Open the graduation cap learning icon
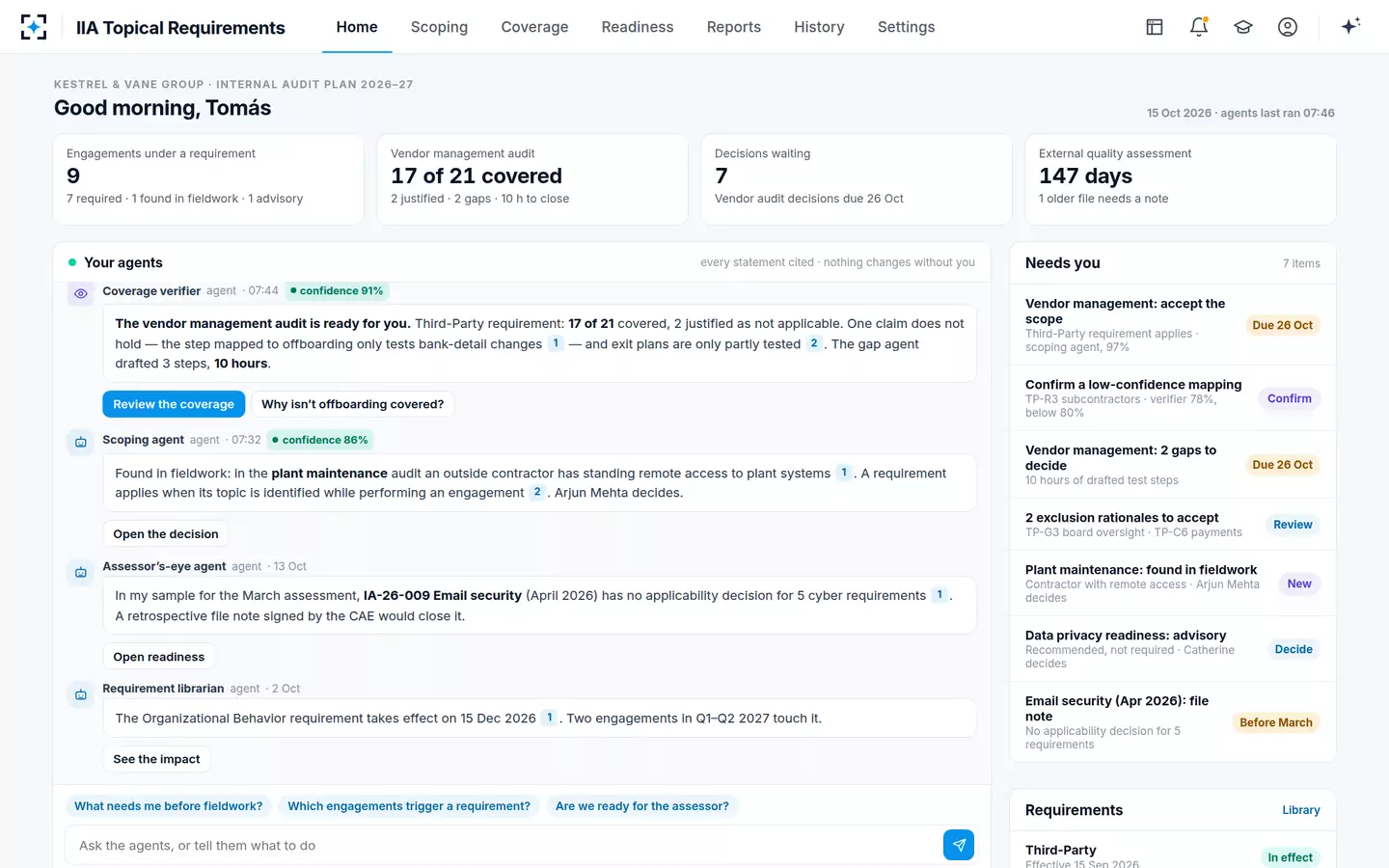This screenshot has width=1389, height=868. [1243, 27]
